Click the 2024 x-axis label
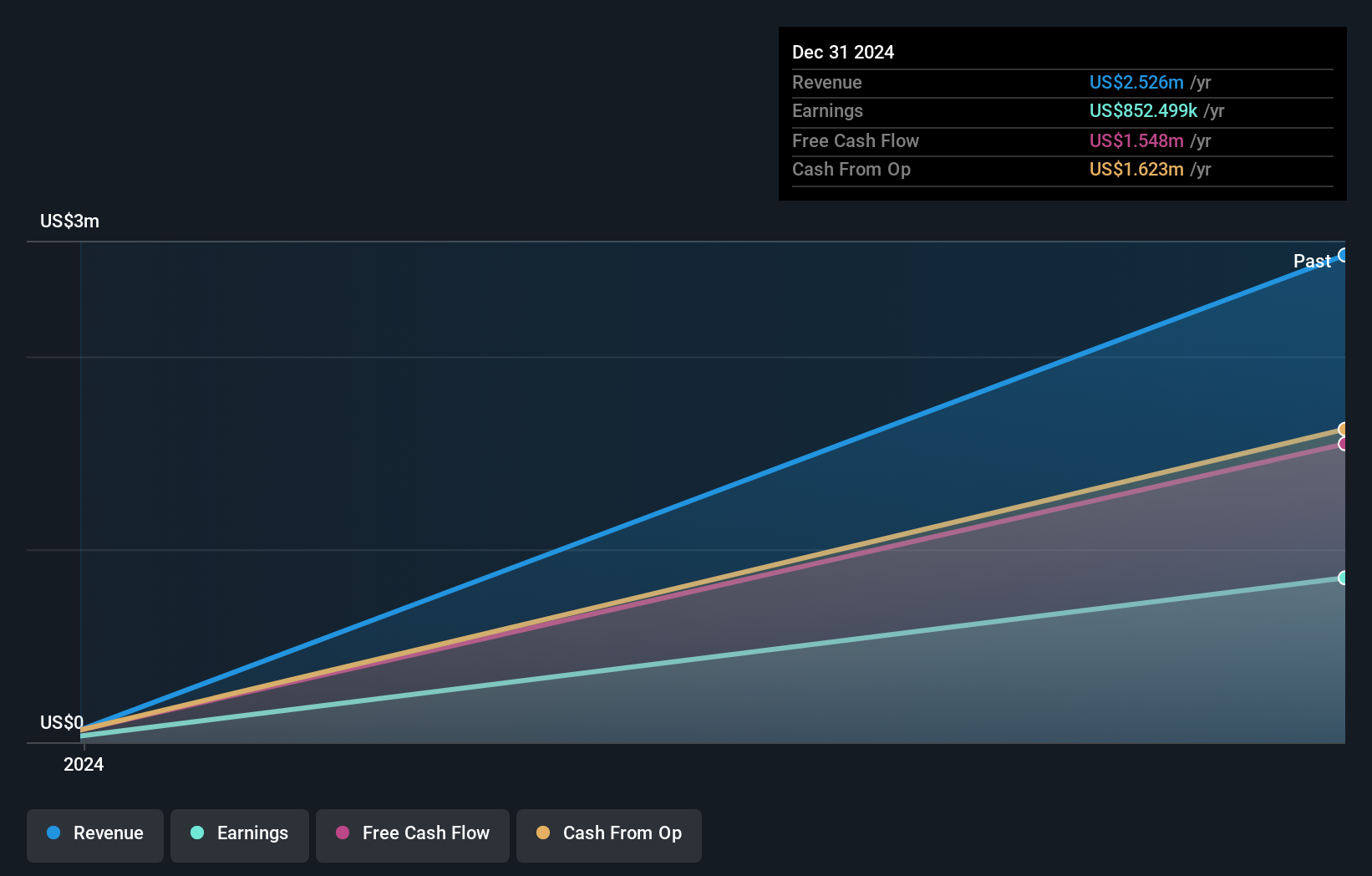 pos(84,764)
